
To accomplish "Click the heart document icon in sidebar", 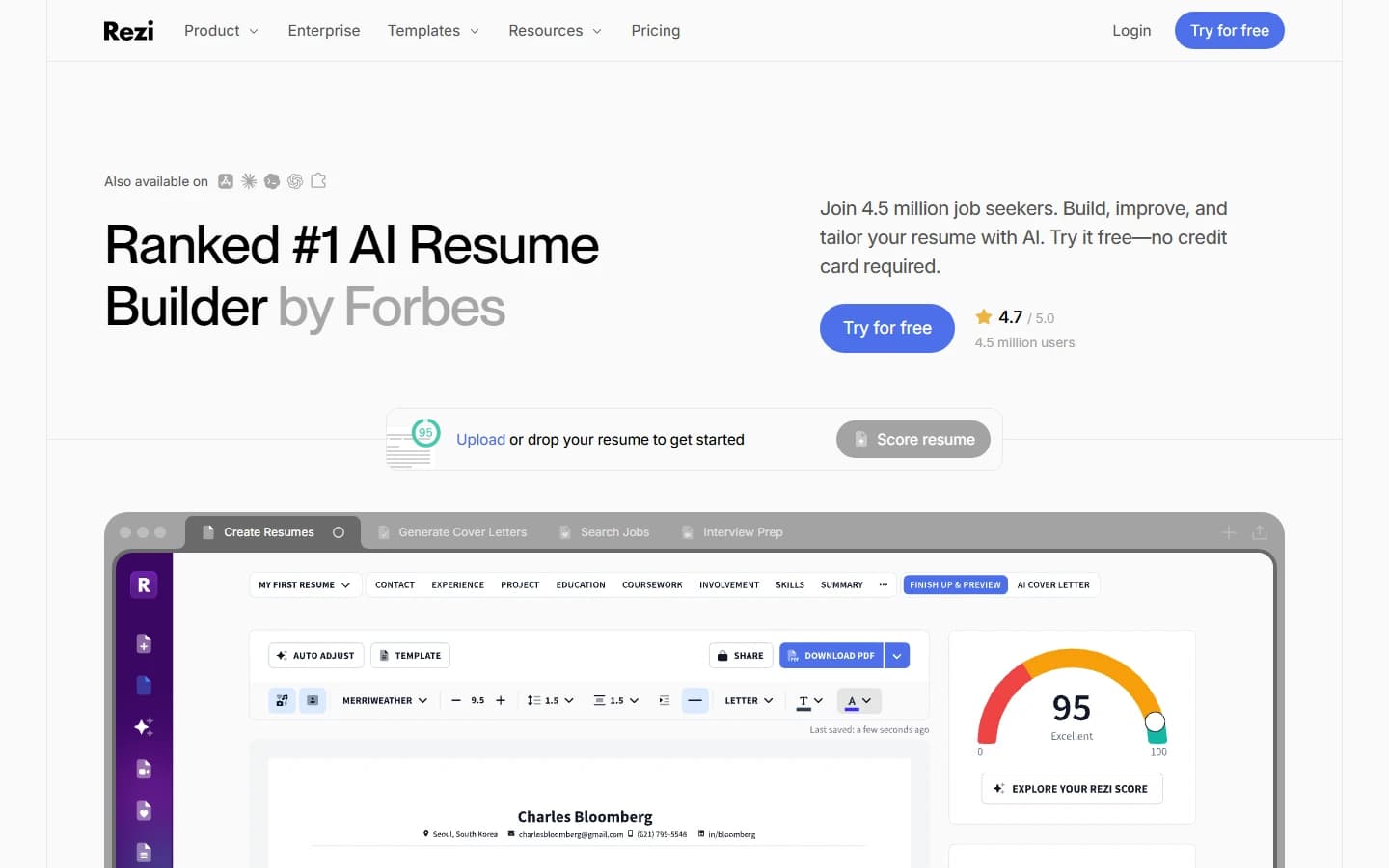I will (144, 811).
